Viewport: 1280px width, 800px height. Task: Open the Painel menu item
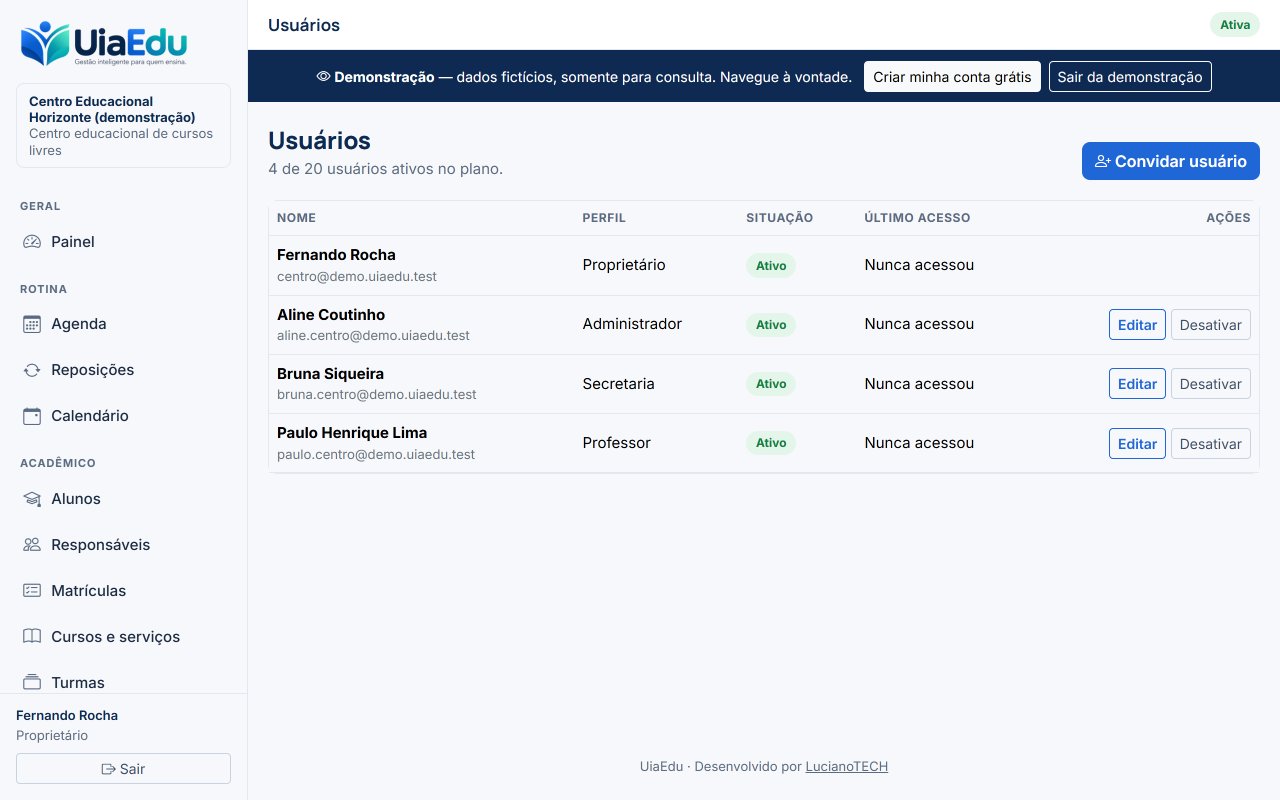(124, 242)
